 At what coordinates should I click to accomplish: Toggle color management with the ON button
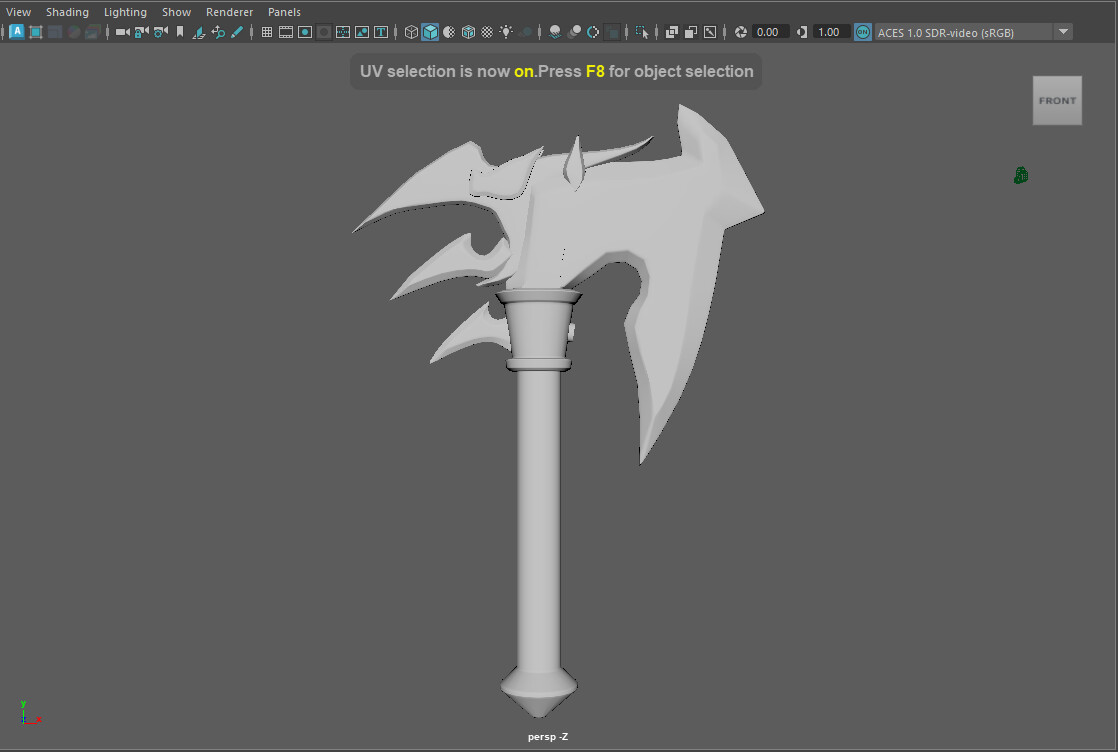pos(862,31)
